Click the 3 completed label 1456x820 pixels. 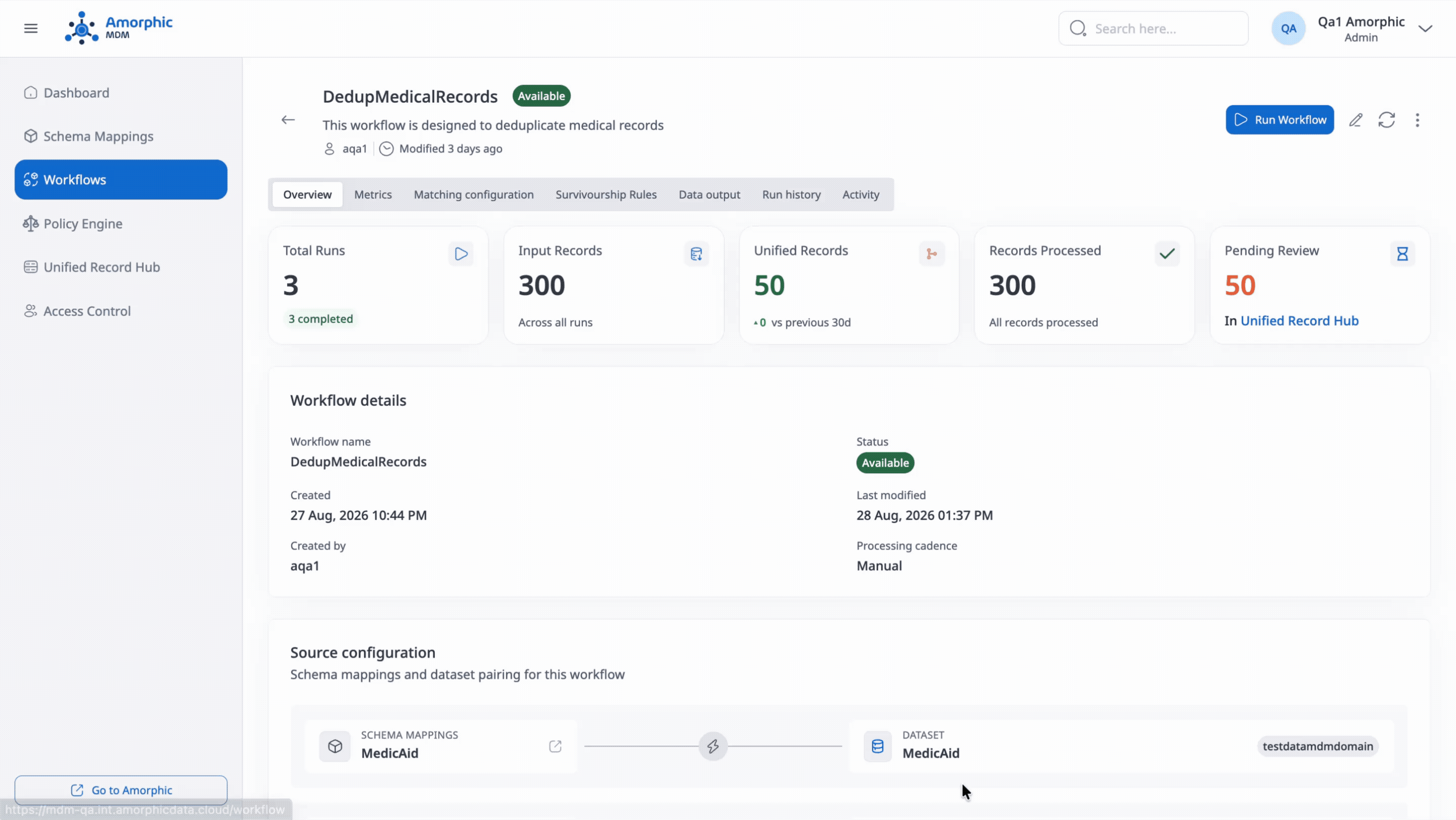(x=321, y=318)
